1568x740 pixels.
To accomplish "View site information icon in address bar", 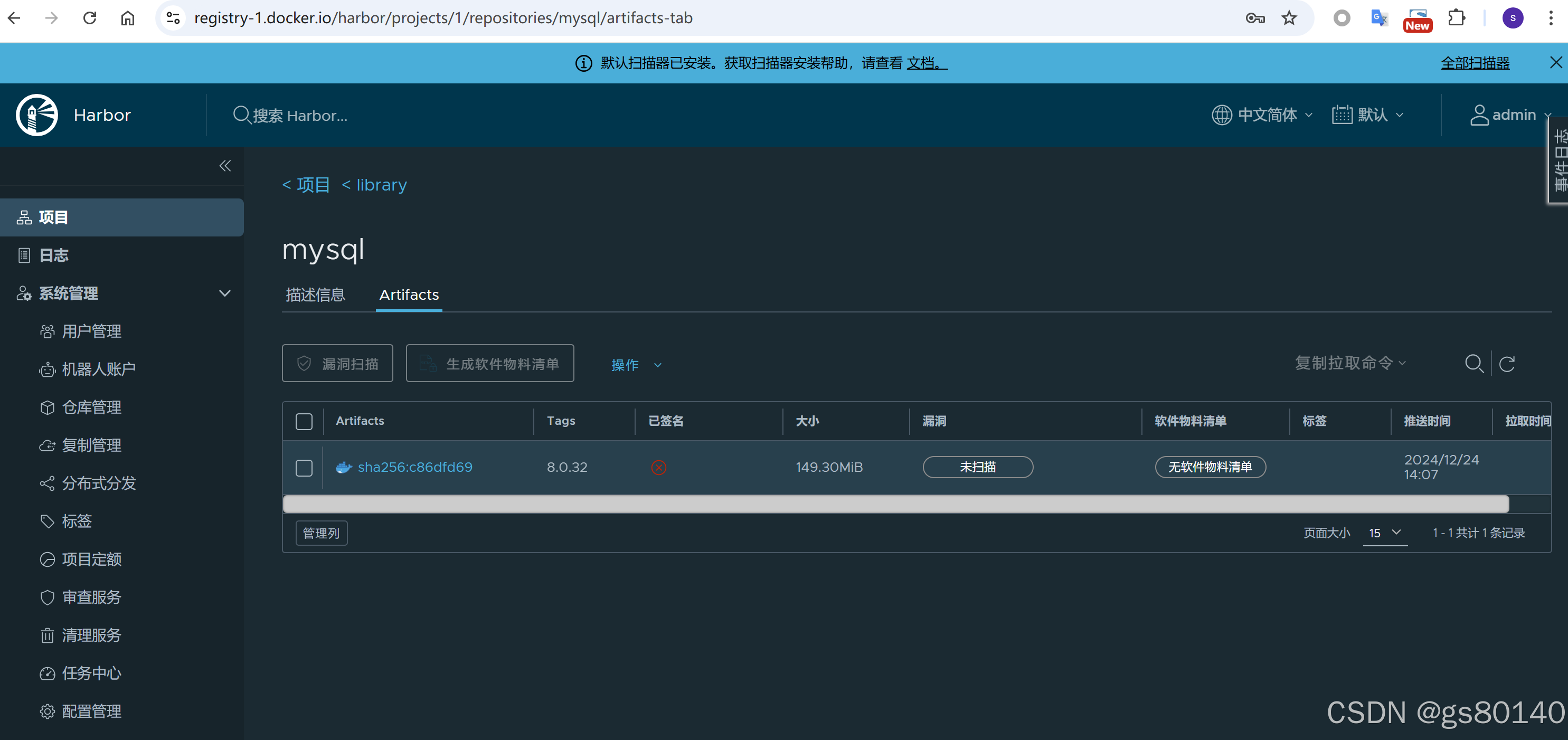I will pos(174,18).
